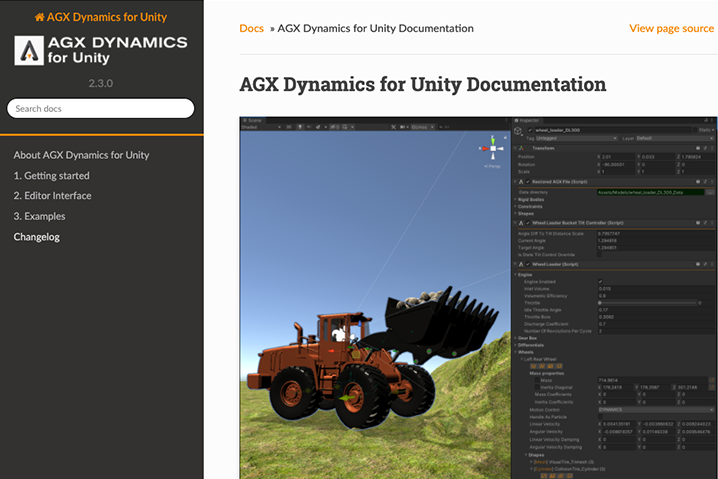718x479 pixels.
Task: Toggle the 2D view button in Scene toolbar
Action: tap(289, 127)
